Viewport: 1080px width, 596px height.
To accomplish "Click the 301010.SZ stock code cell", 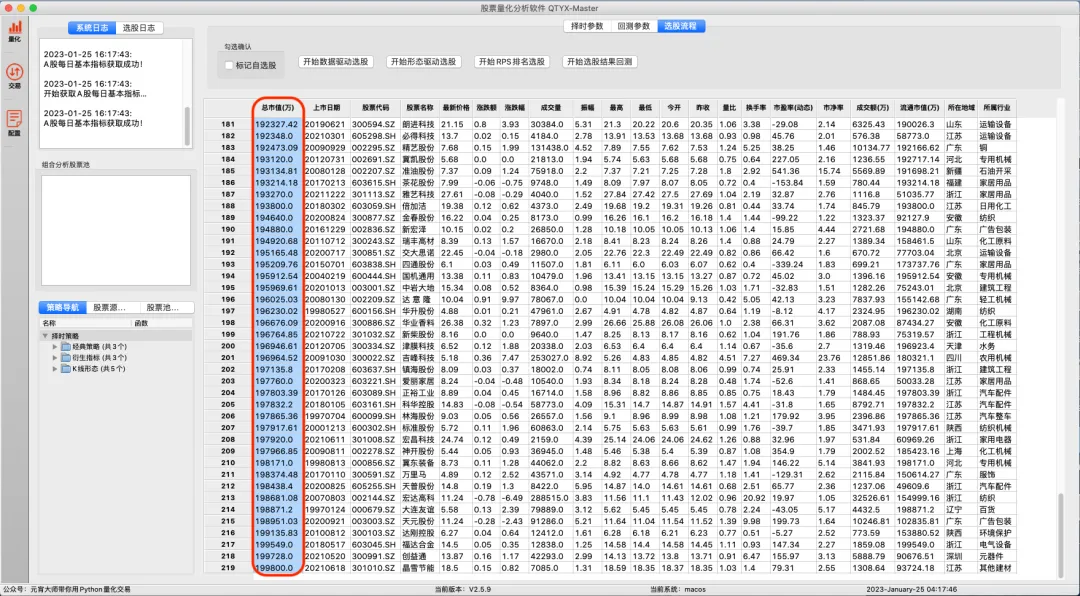I will [x=375, y=568].
